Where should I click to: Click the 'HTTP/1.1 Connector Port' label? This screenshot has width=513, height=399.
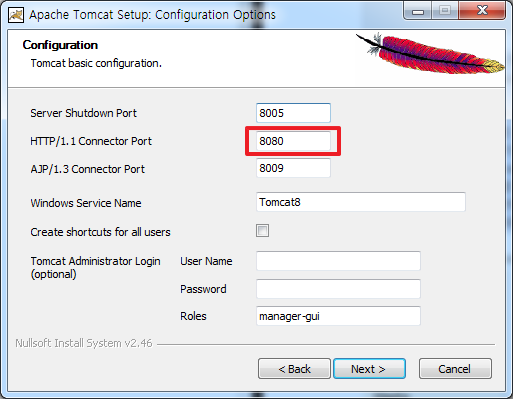click(x=91, y=141)
